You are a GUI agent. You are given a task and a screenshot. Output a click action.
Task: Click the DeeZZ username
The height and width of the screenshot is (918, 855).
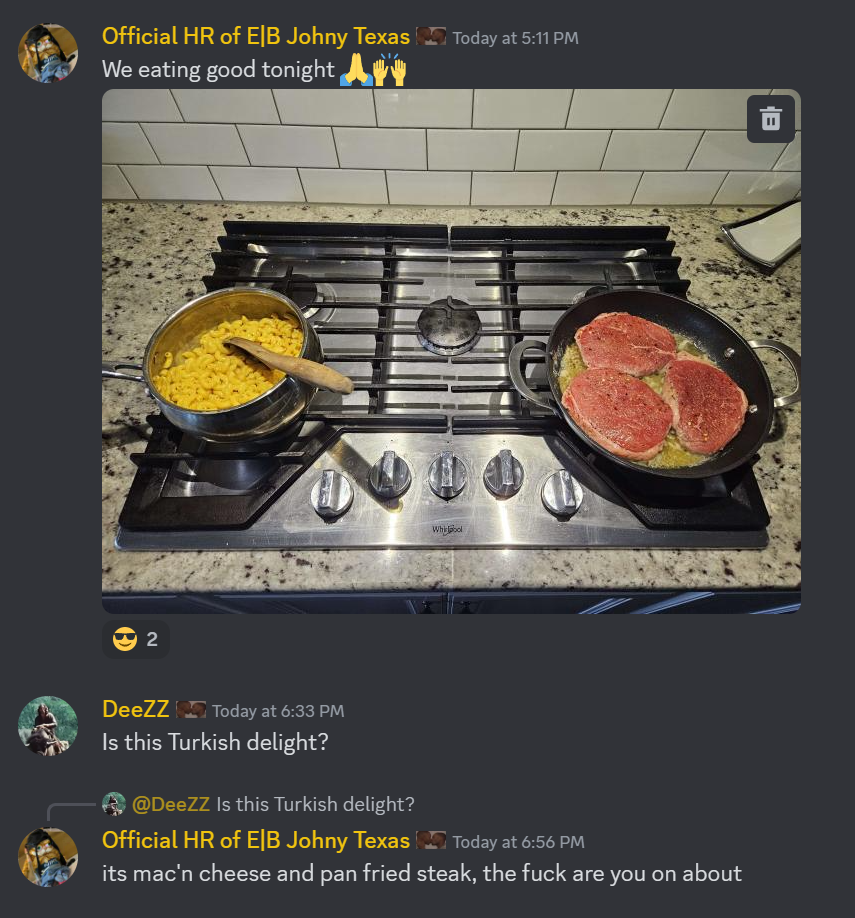136,709
